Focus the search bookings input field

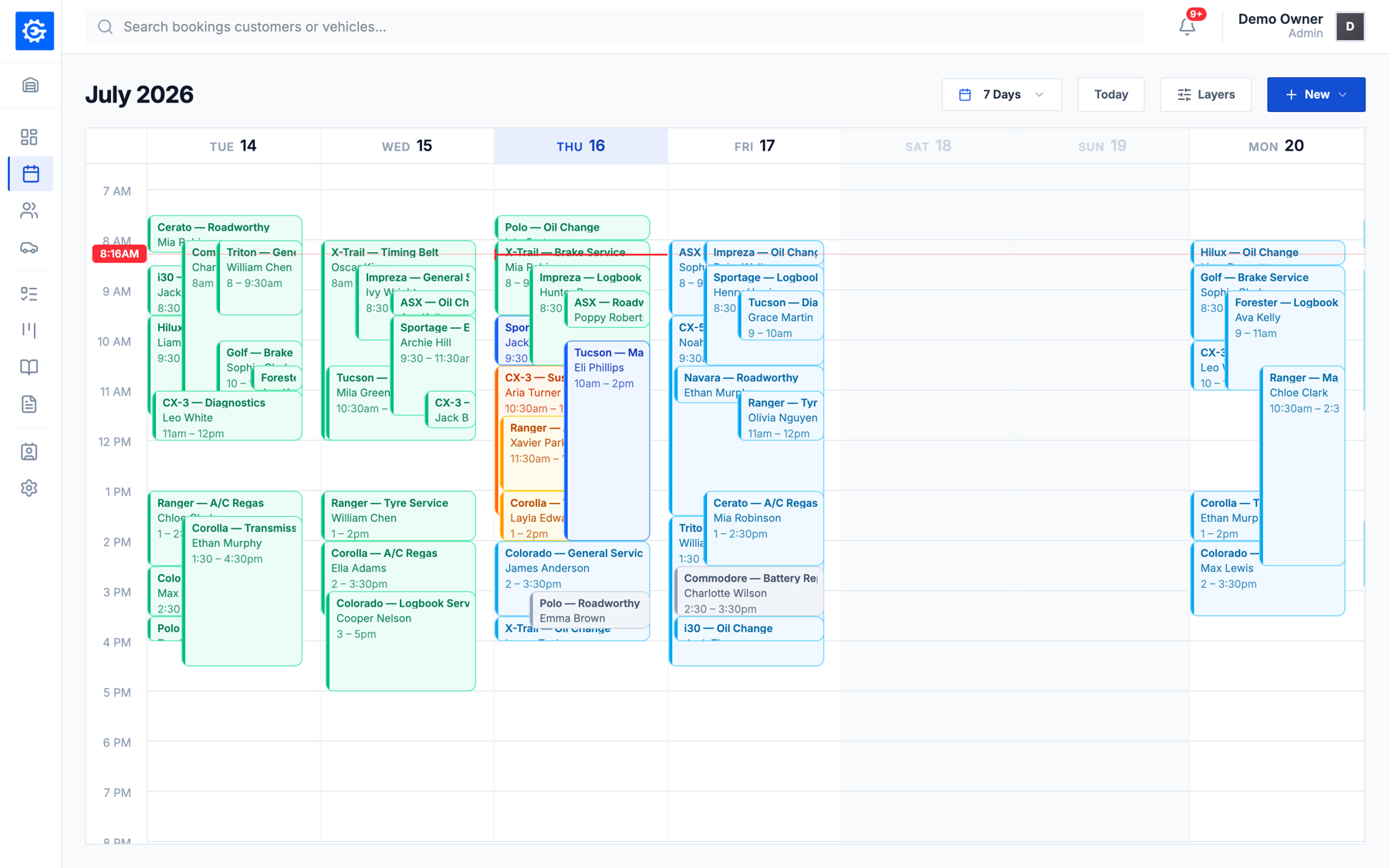[x=614, y=27]
